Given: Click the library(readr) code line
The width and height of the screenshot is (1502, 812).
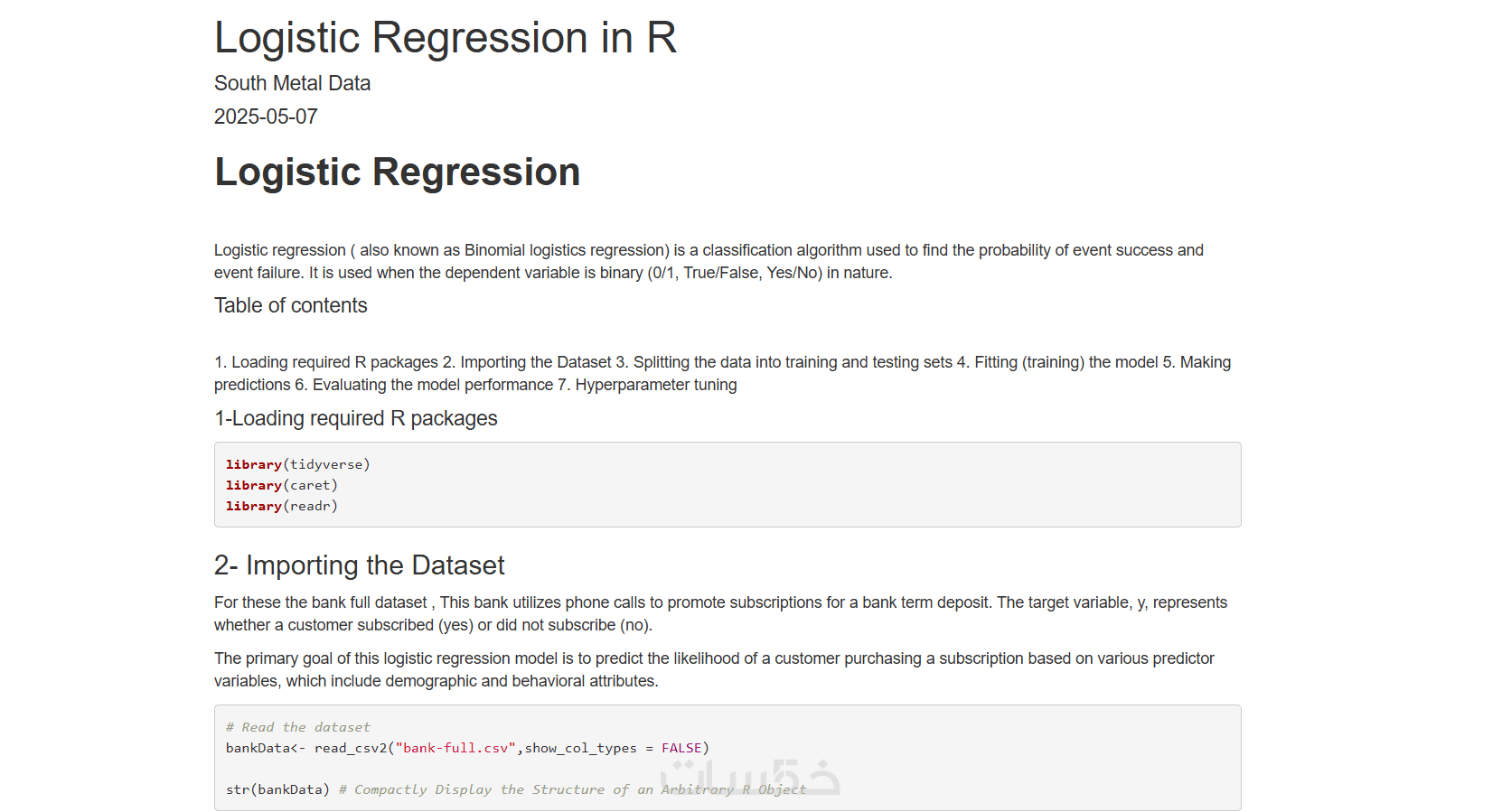Looking at the screenshot, I should pos(281,506).
